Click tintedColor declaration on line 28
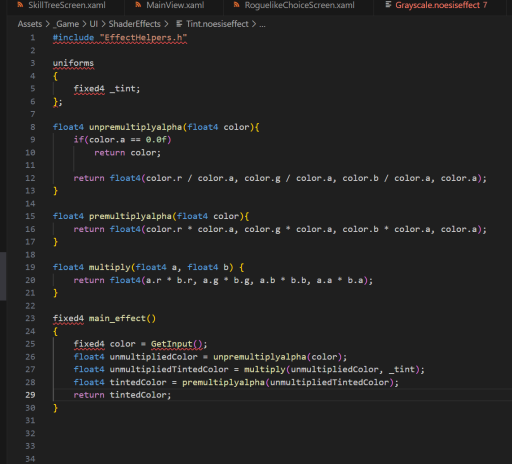This screenshot has width=512, height=464. coord(138,382)
